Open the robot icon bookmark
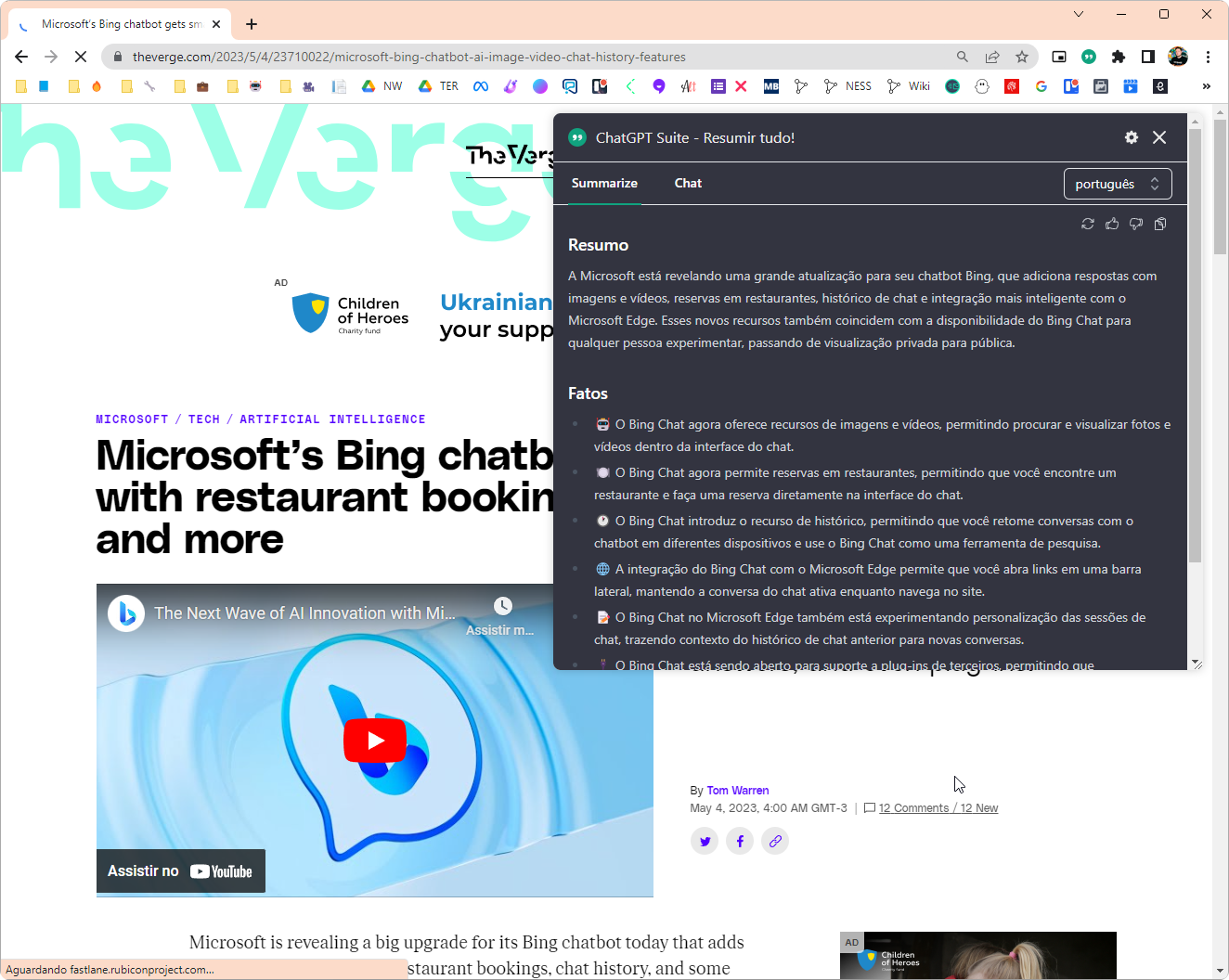Image resolution: width=1229 pixels, height=980 pixels. (255, 86)
